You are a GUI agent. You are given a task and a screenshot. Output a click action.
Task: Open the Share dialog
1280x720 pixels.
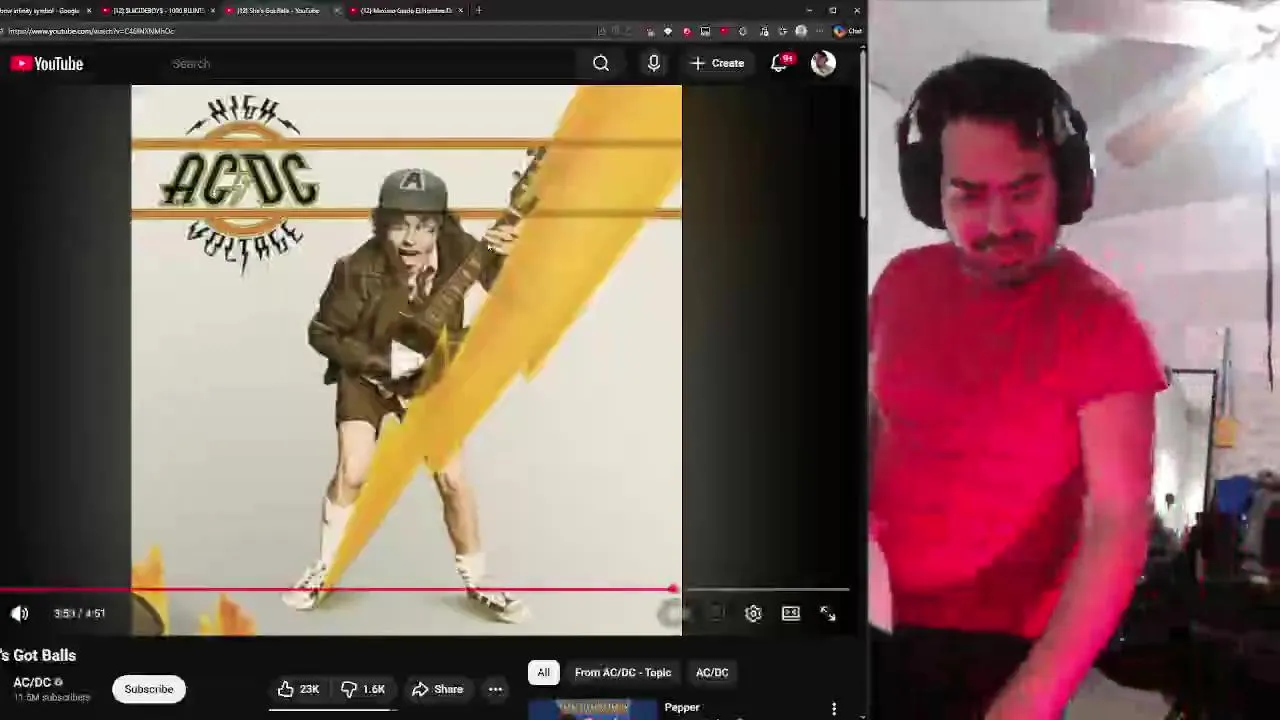(x=437, y=689)
